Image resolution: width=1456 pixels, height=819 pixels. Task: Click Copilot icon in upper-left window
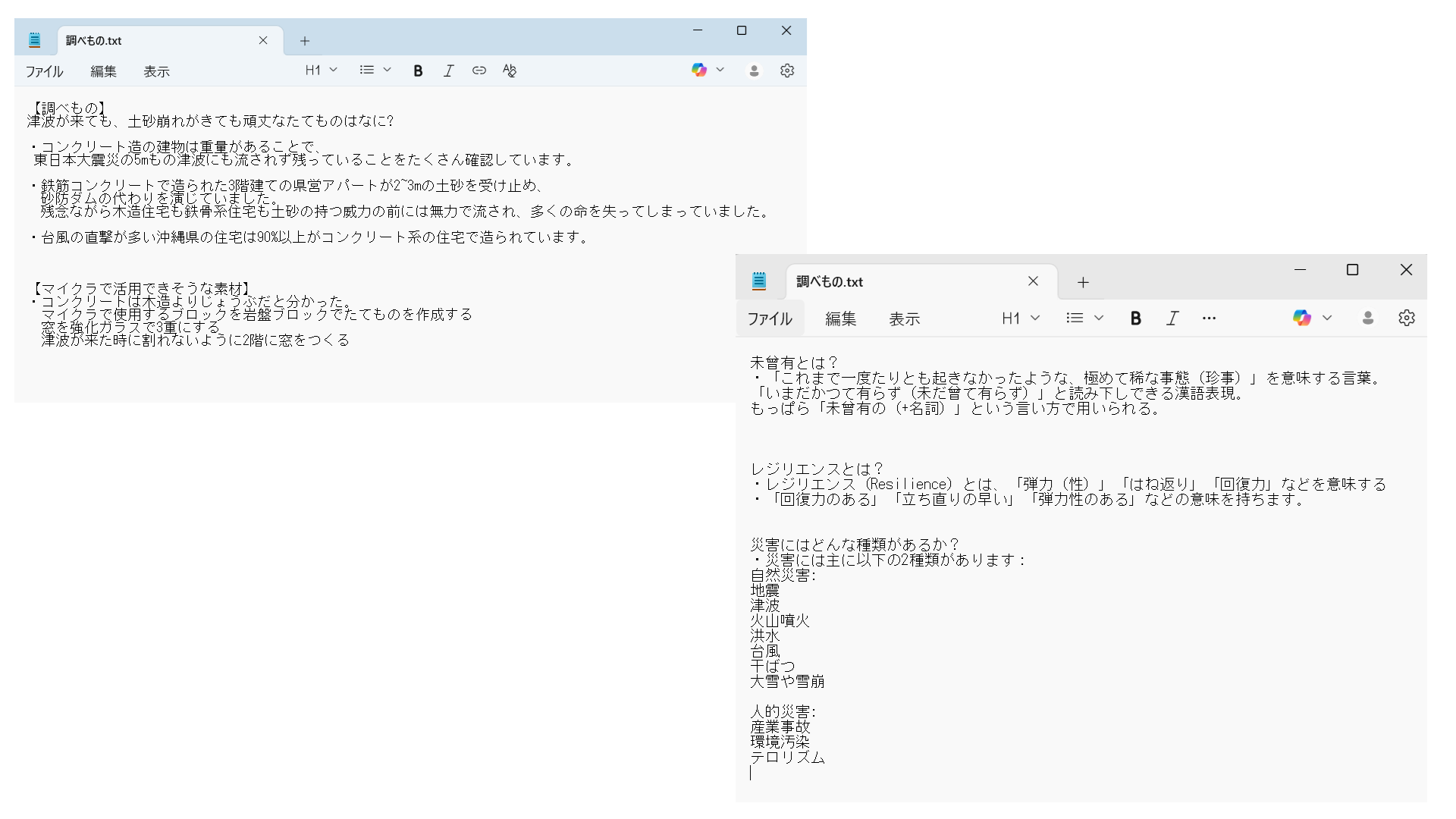coord(699,70)
